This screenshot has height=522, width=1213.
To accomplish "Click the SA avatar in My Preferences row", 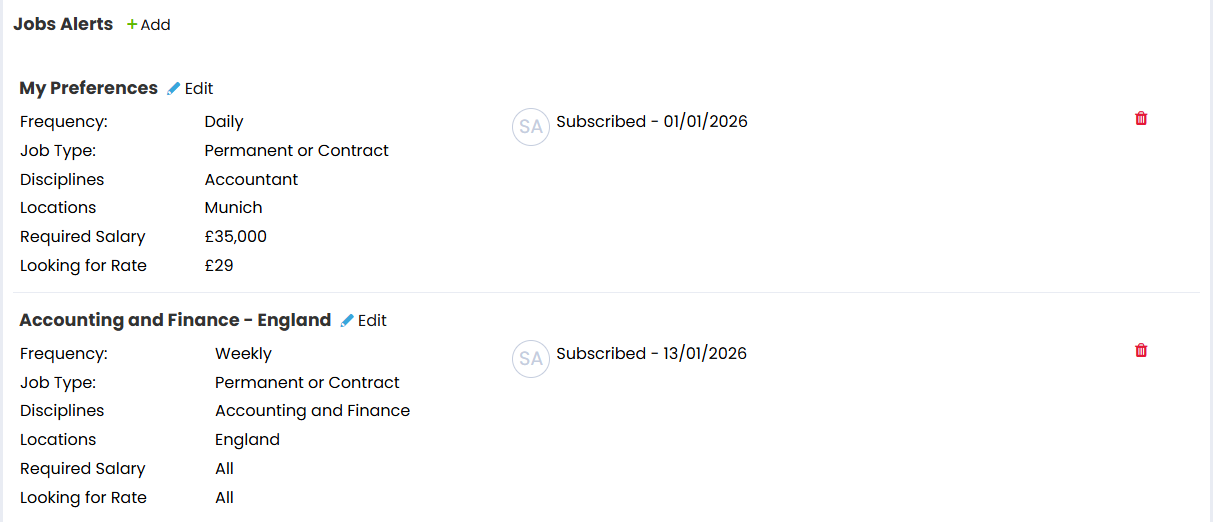I will click(x=531, y=127).
